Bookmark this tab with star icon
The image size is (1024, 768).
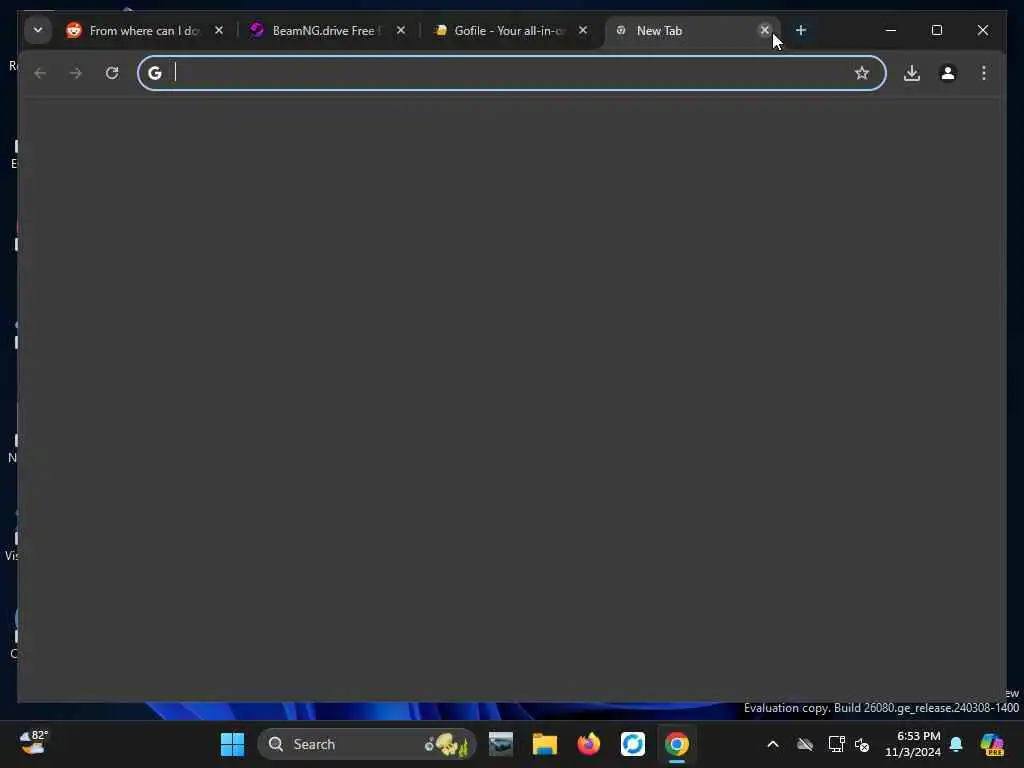coord(862,73)
